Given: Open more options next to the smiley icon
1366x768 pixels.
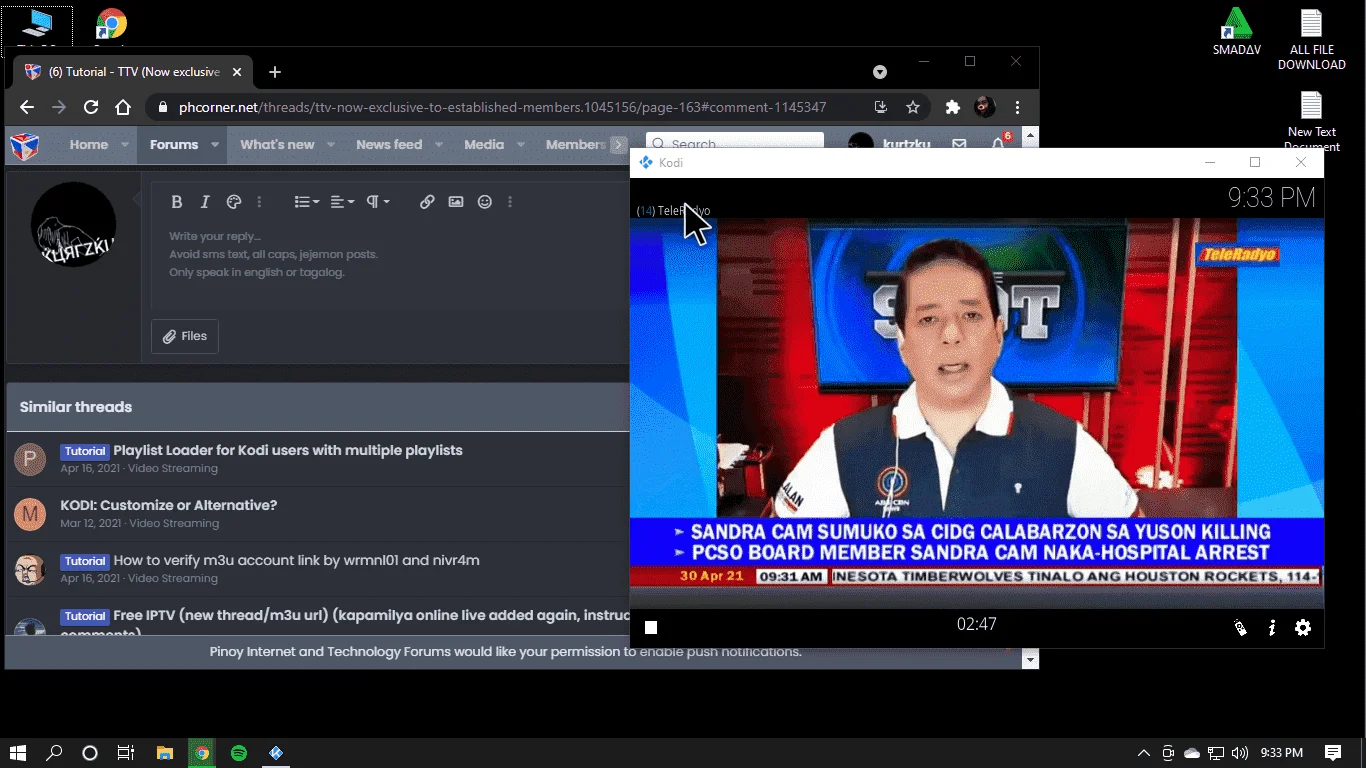Looking at the screenshot, I should point(510,202).
